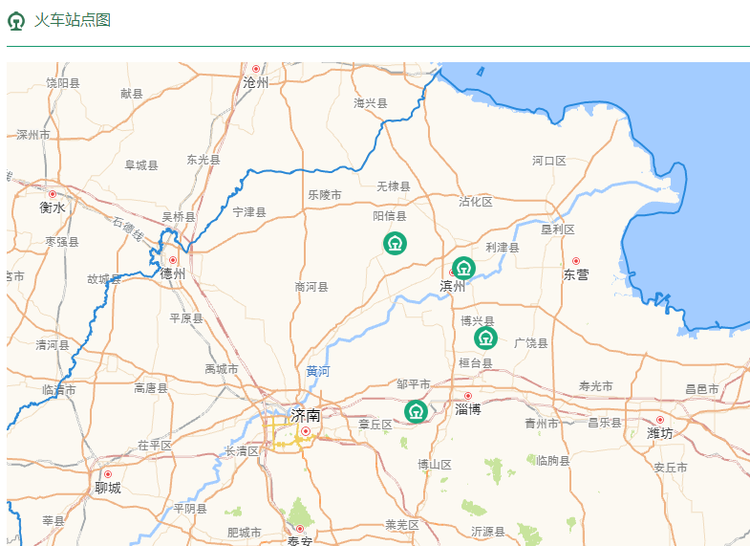Screen dimensions: 750x546
Task: Click the 饶阳县 label
Action: point(63,83)
